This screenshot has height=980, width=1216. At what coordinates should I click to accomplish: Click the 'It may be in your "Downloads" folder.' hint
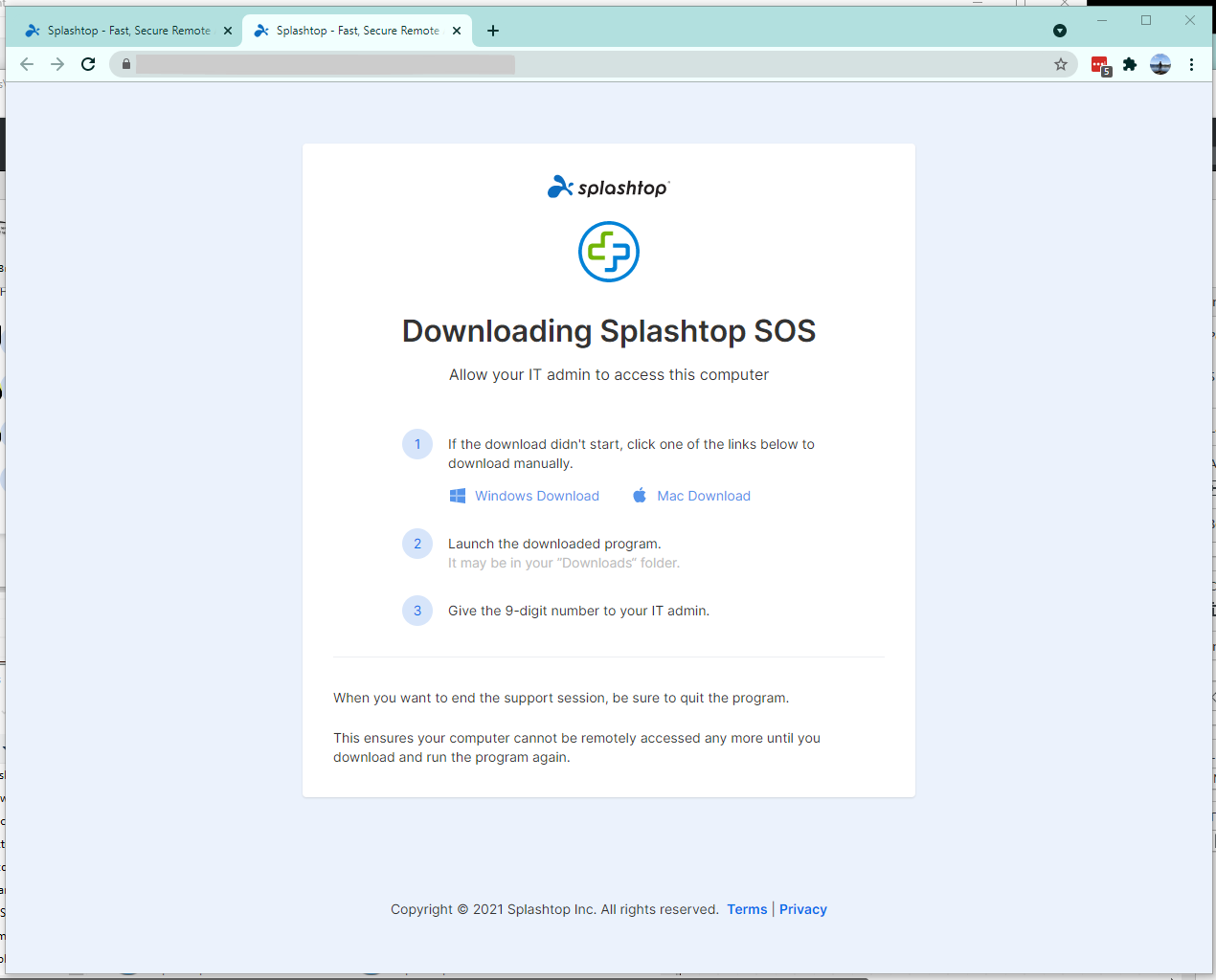(x=564, y=563)
